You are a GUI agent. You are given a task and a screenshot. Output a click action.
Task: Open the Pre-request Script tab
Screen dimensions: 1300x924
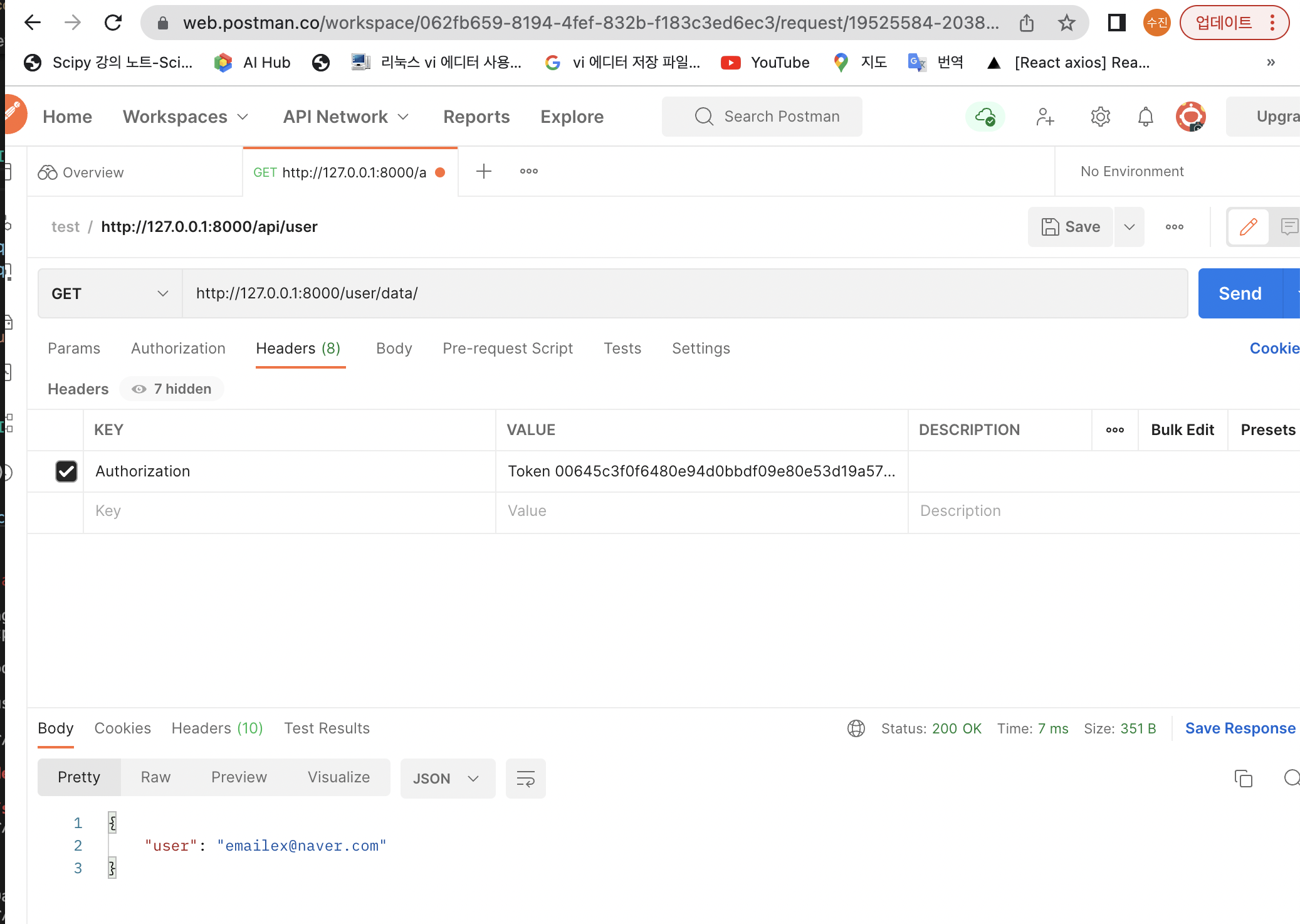[507, 349]
